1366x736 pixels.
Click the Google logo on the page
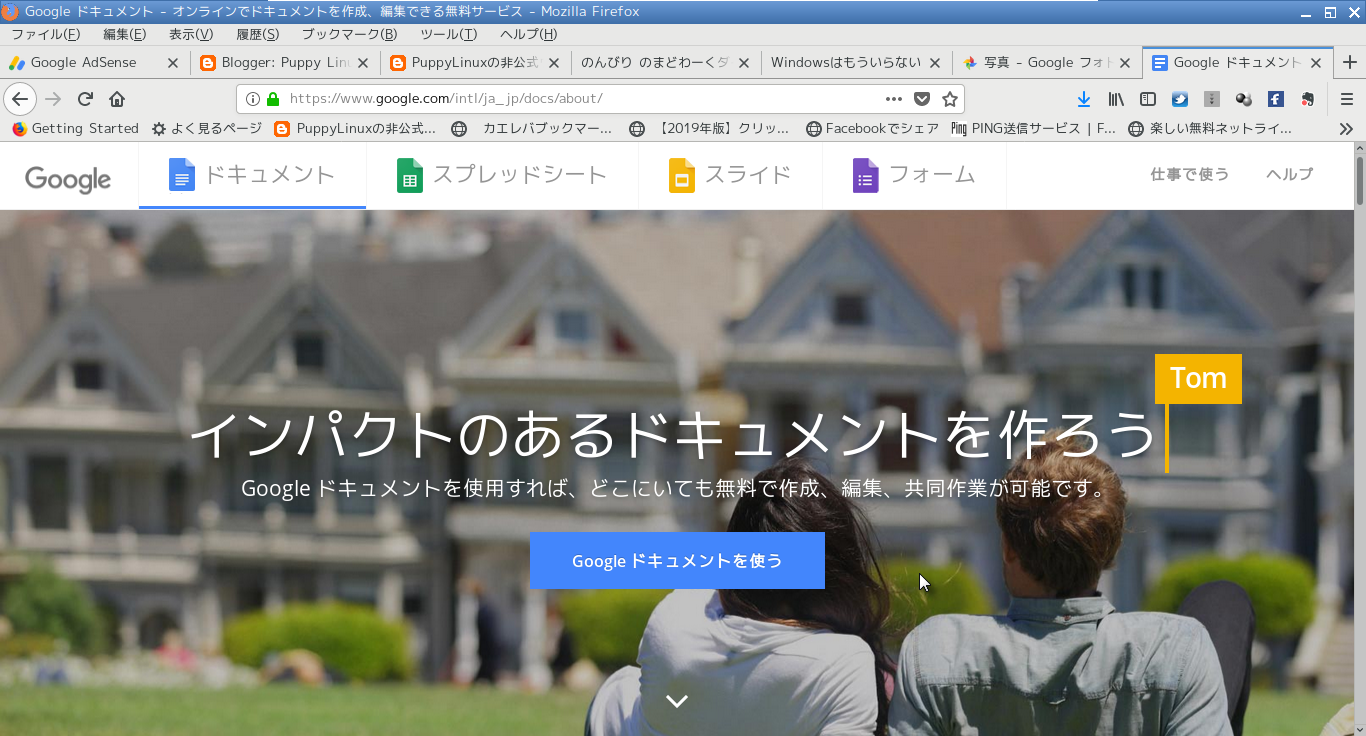click(68, 178)
